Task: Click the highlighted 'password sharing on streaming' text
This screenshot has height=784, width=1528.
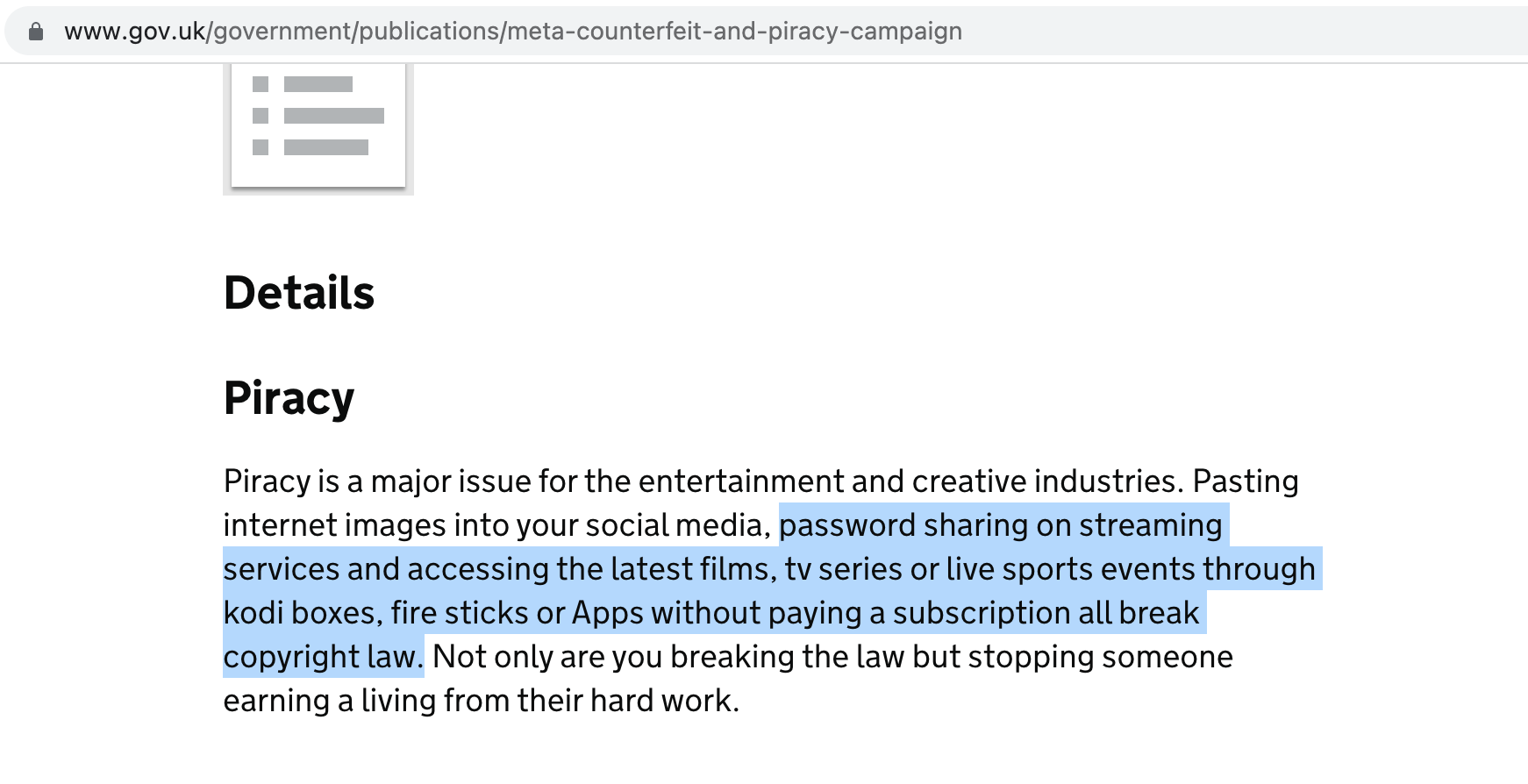Action: [x=1000, y=525]
